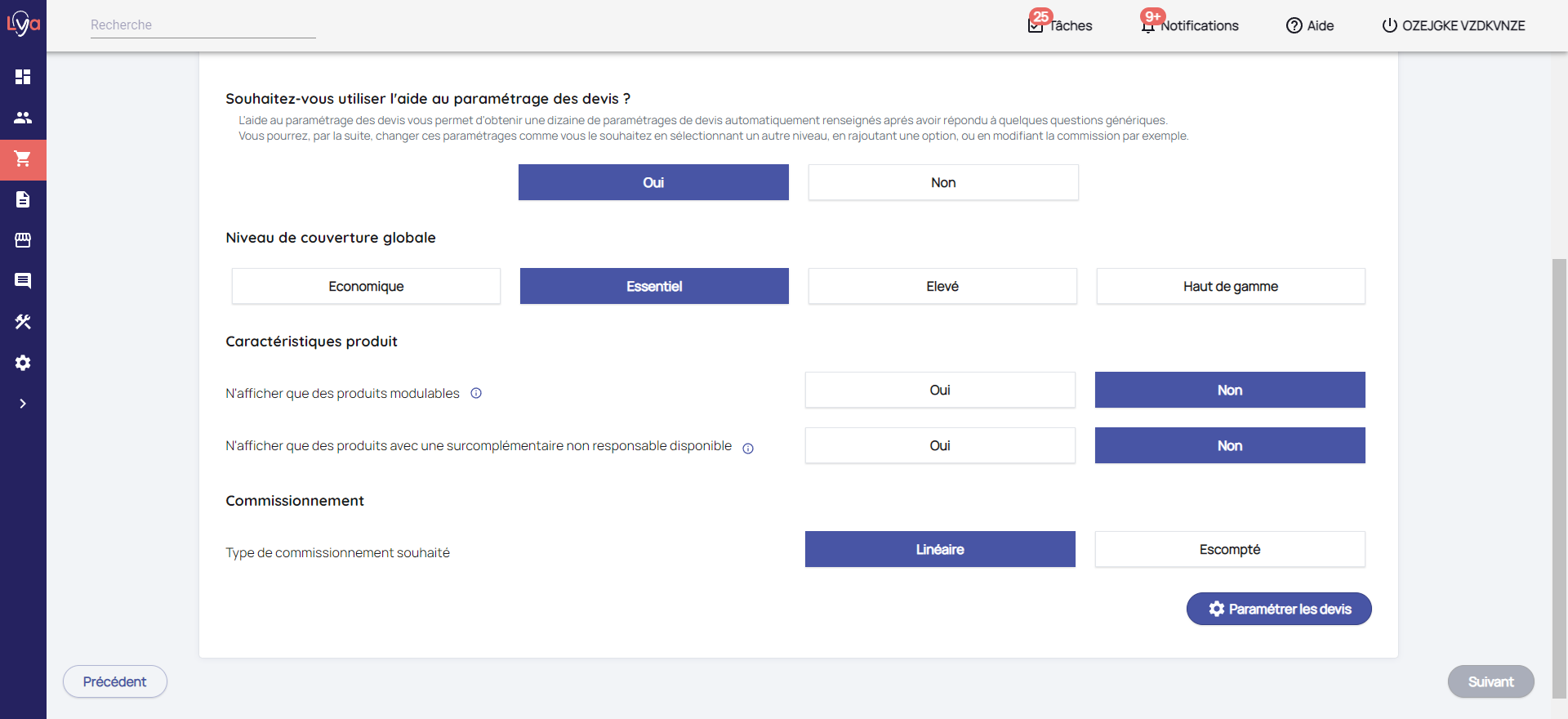Open the chat message icon in sidebar
This screenshot has height=719, width=1568.
pyautogui.click(x=23, y=281)
